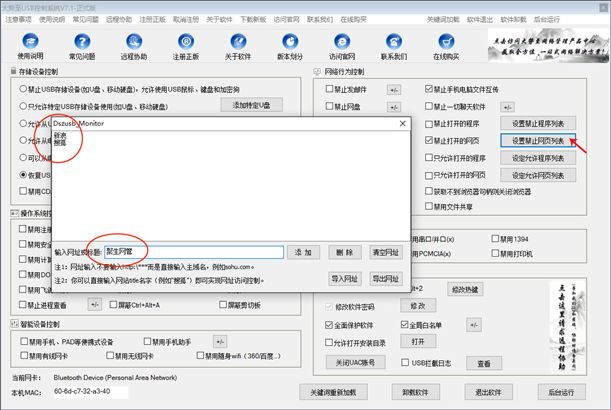Click +/- button beside 禁用手机助手
Screen dimensions: 611x410
[220, 342]
